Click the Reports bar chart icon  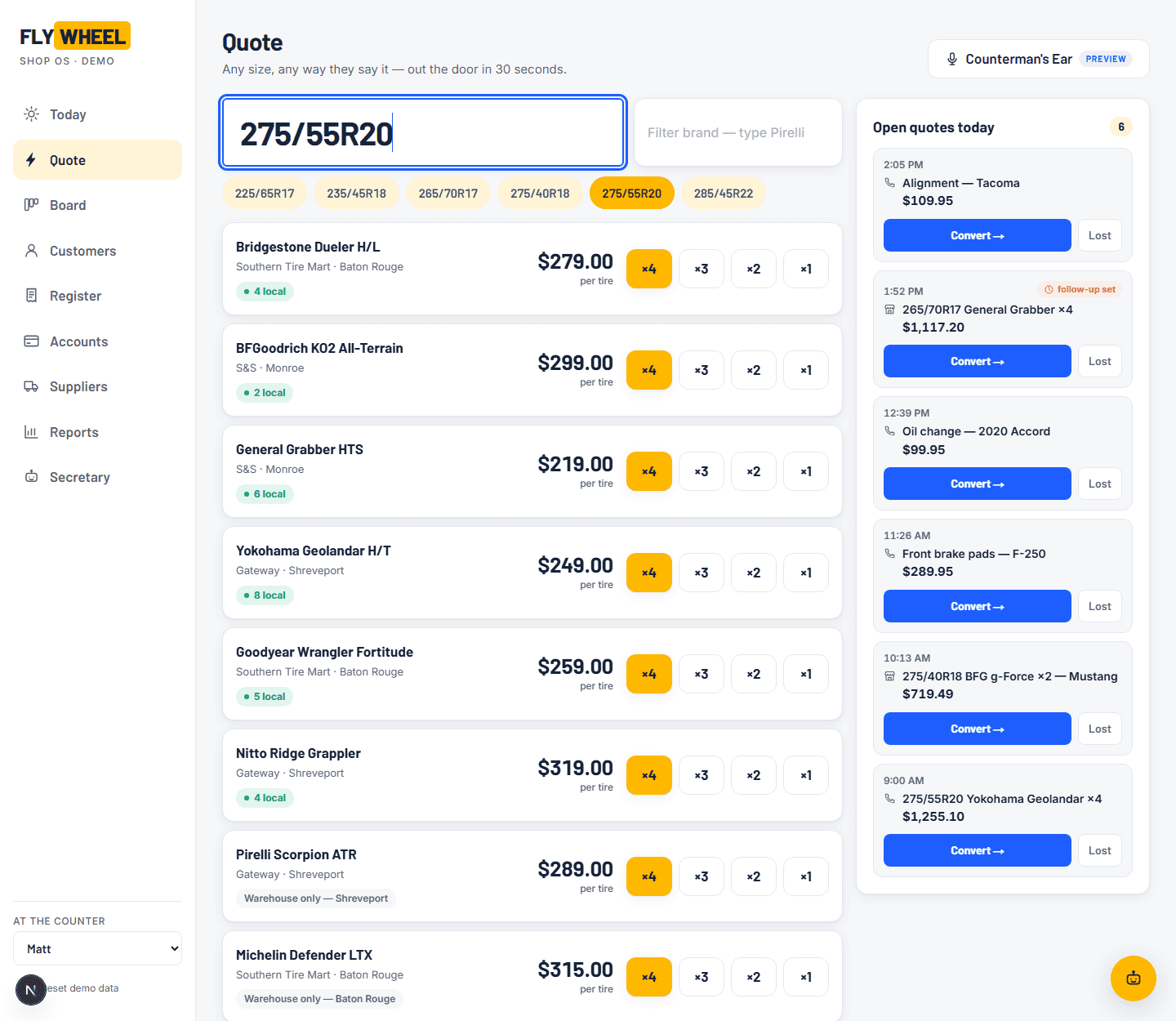[31, 432]
